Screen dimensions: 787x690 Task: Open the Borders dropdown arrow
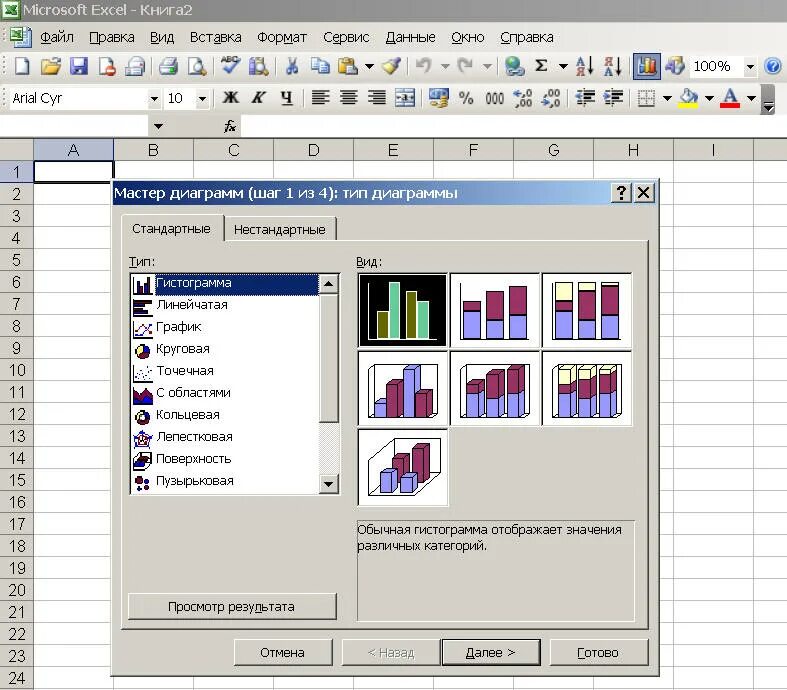668,98
